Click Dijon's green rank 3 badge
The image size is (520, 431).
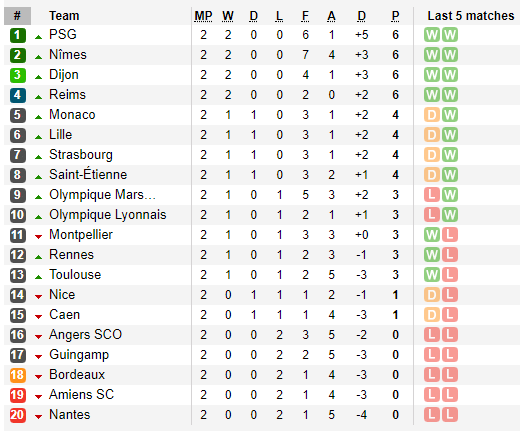18,75
